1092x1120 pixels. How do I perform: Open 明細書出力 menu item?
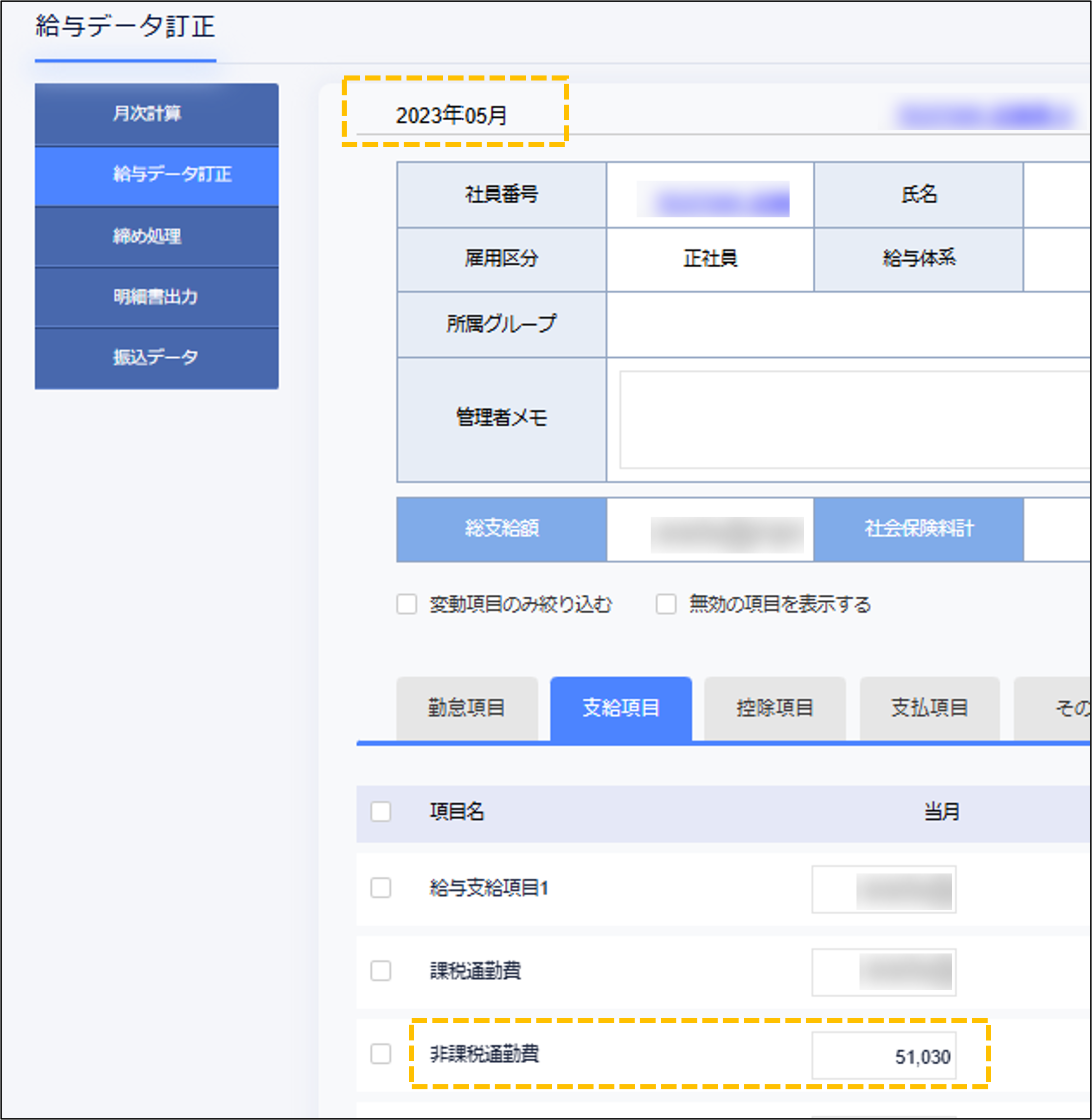(x=156, y=296)
